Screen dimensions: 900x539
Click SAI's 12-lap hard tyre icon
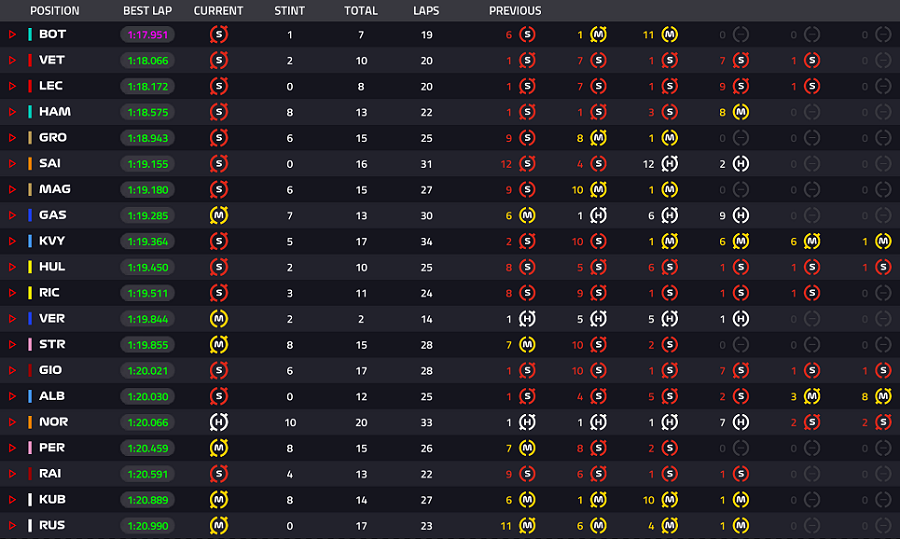(x=669, y=164)
